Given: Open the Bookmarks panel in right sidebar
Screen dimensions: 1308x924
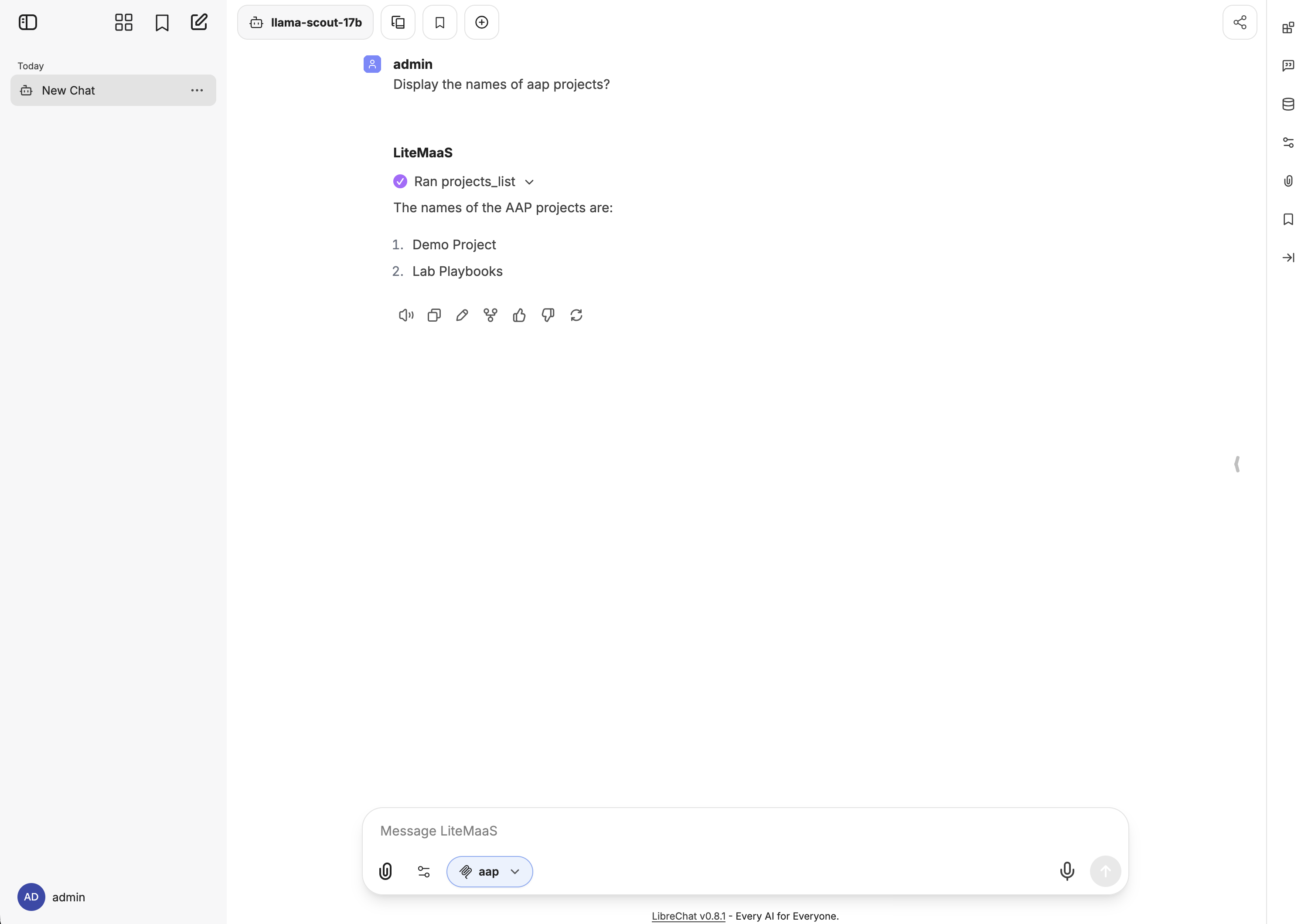Looking at the screenshot, I should [1289, 219].
